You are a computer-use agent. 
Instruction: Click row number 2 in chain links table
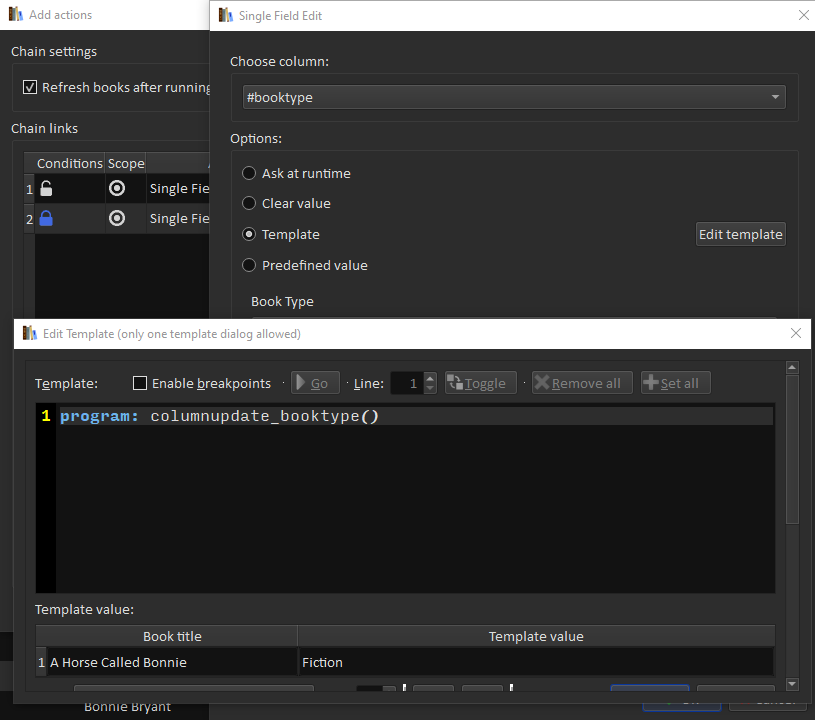pos(30,219)
